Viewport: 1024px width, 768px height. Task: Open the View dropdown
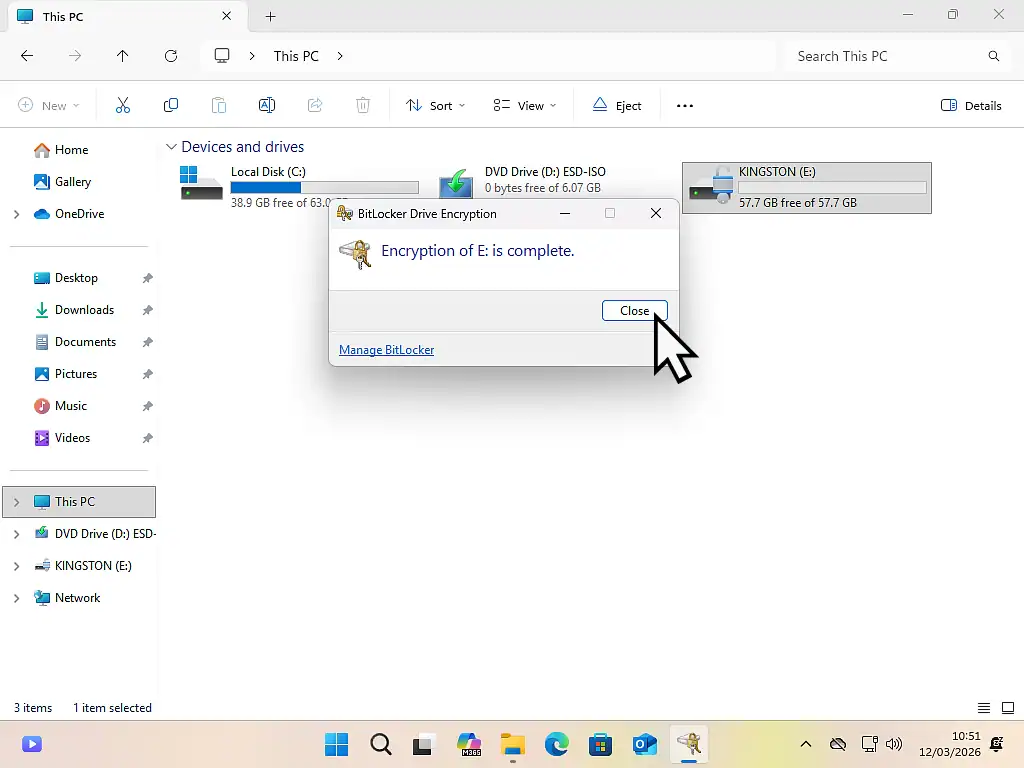524,104
